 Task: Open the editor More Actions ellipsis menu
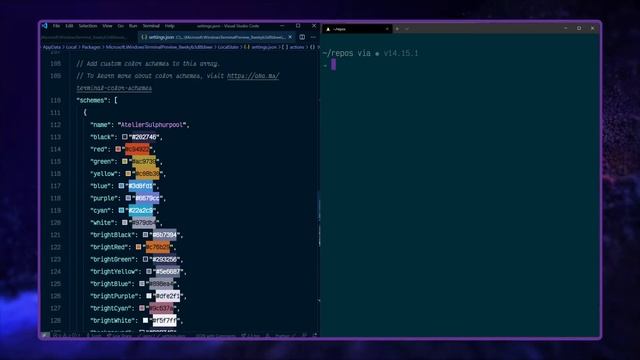(x=313, y=37)
